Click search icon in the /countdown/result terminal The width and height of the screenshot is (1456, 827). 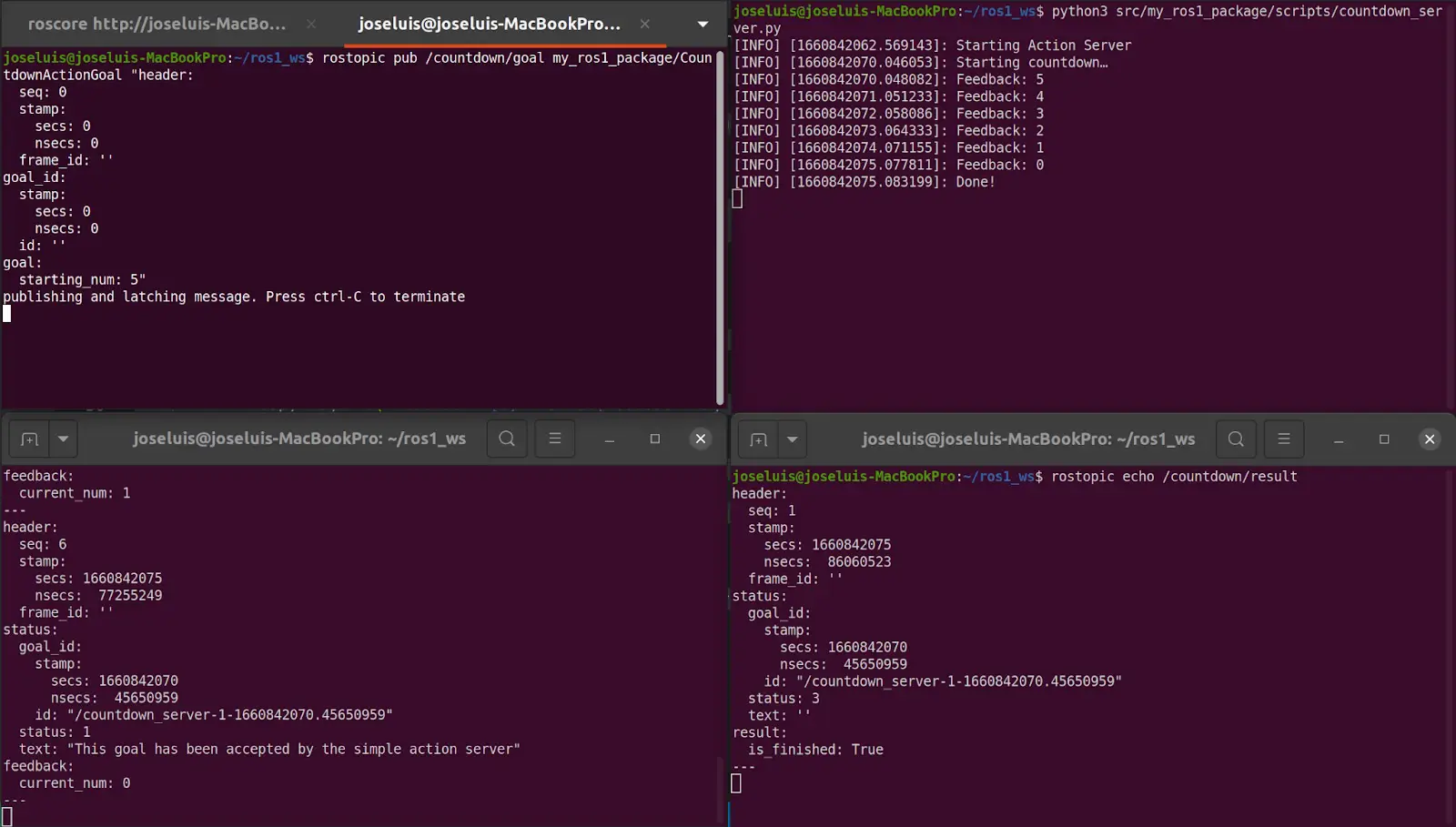pos(1236,439)
